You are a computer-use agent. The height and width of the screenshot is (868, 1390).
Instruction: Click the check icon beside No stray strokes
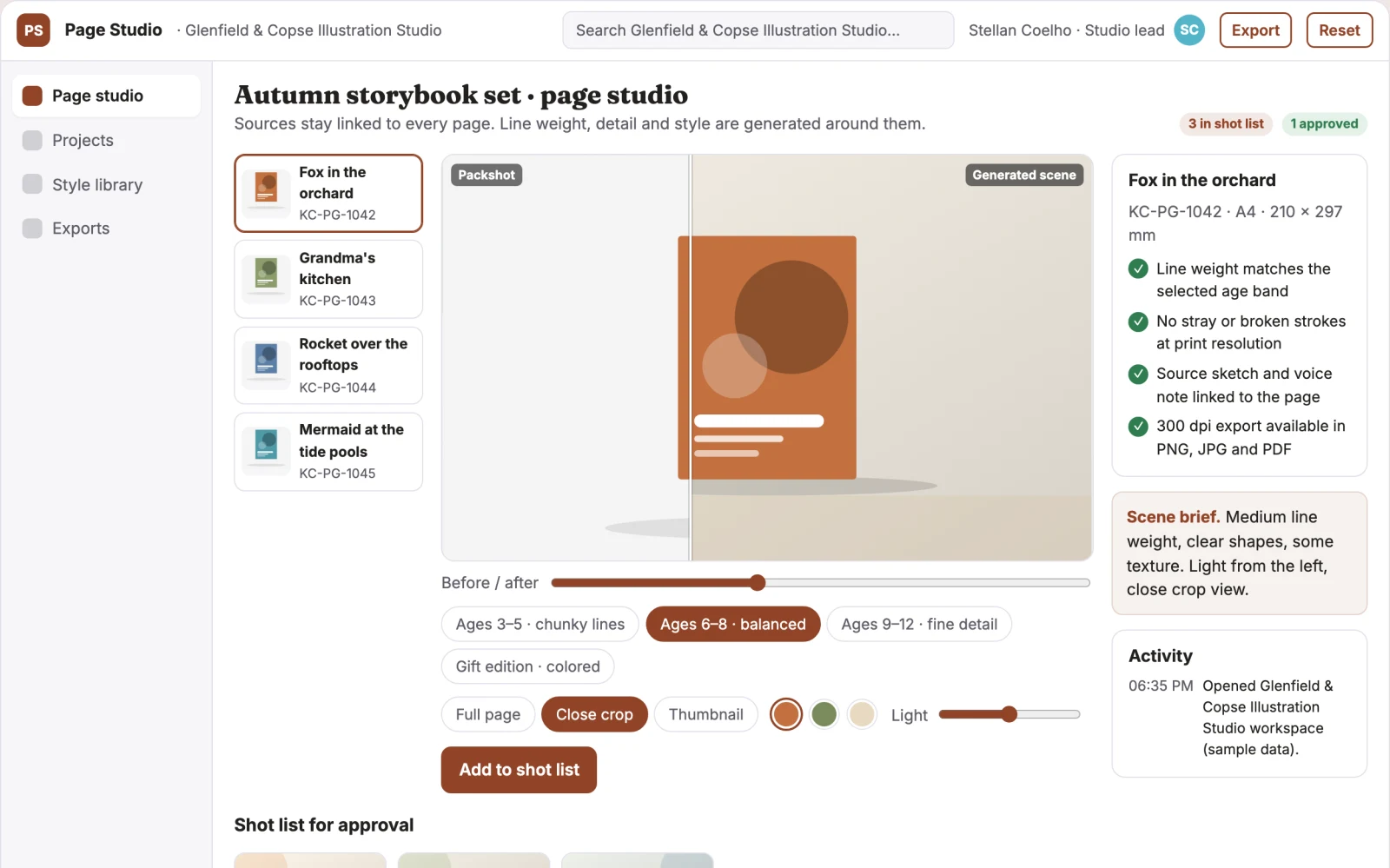1138,321
